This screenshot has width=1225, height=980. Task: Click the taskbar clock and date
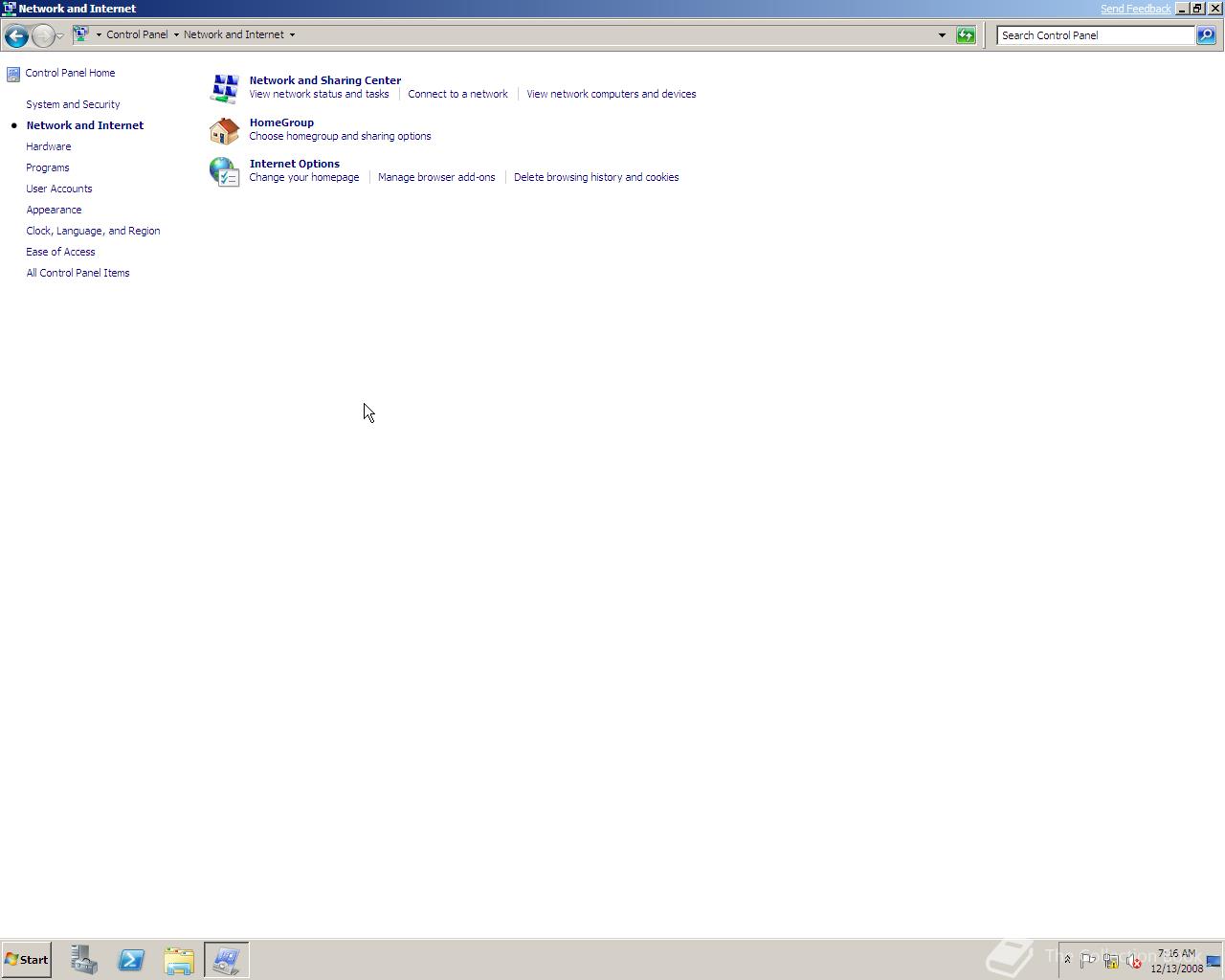point(1176,961)
